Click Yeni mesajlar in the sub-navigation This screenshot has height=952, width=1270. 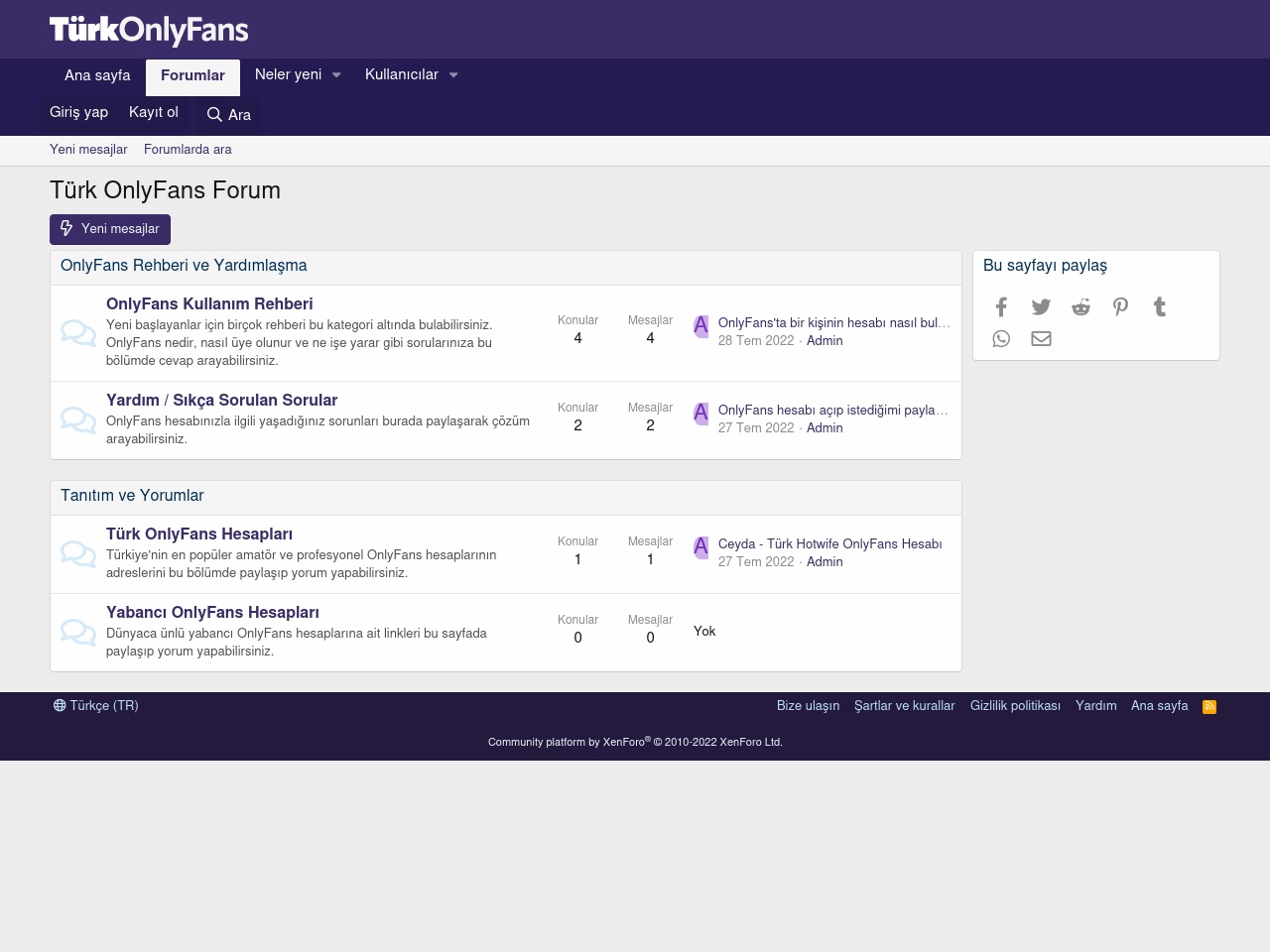[x=88, y=150]
